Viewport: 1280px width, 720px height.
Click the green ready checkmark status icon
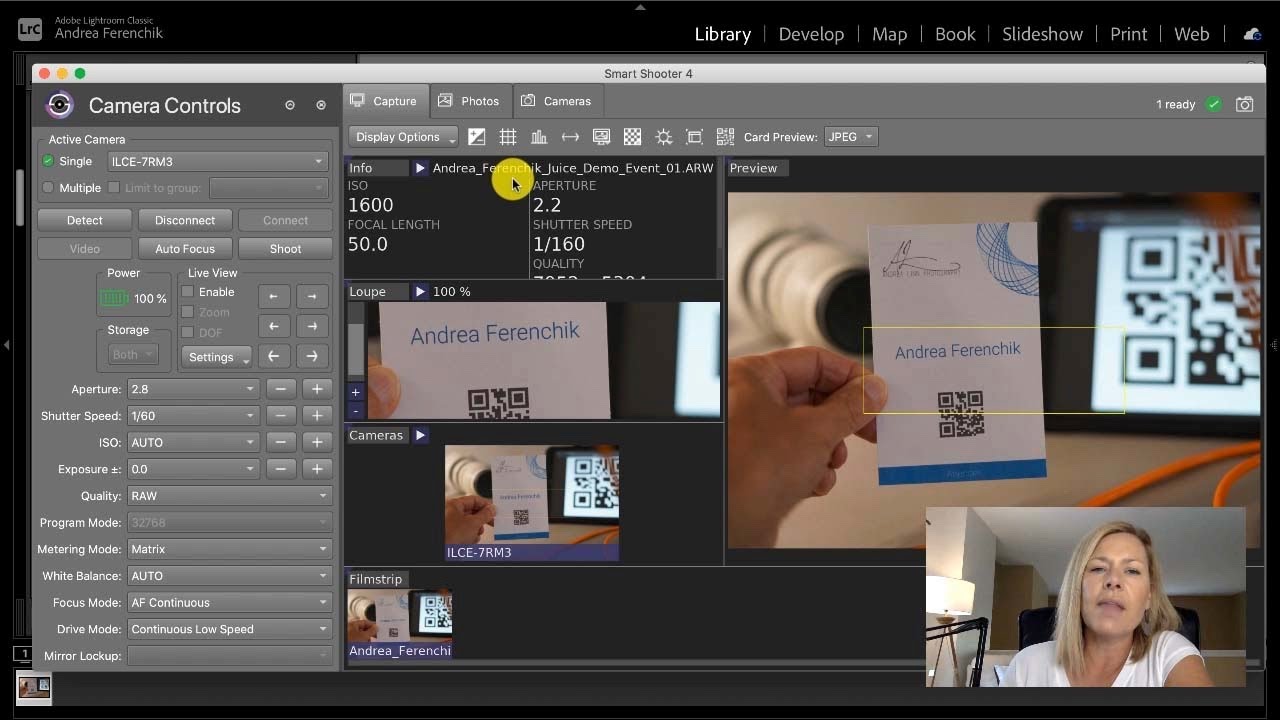coord(1213,104)
